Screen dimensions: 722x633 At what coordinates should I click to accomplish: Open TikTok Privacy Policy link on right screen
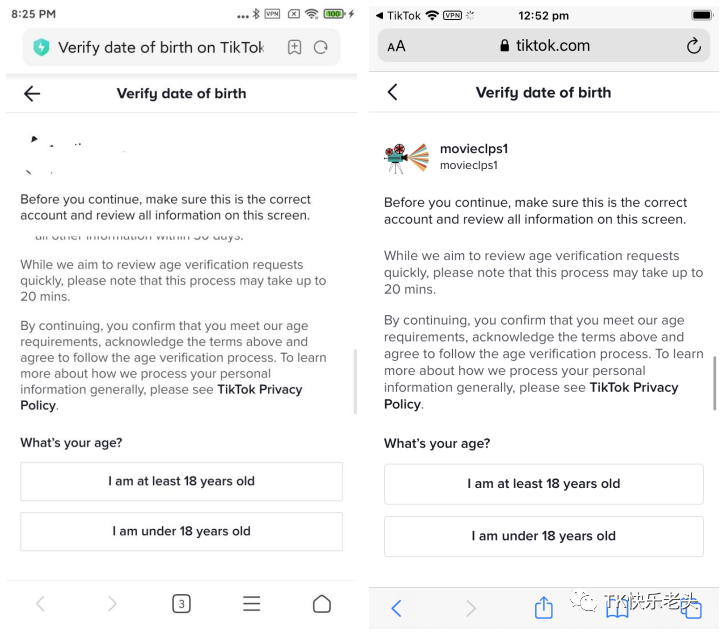point(633,387)
